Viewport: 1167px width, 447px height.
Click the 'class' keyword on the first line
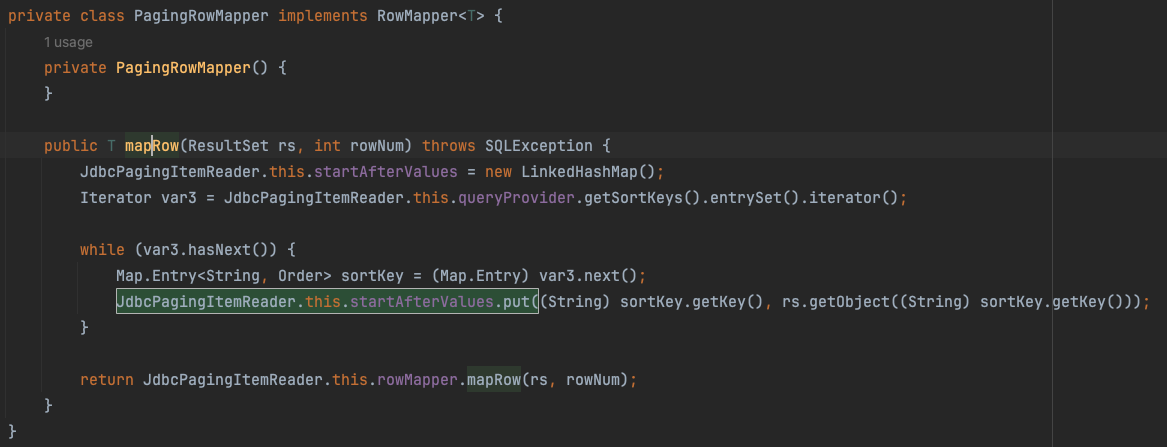pos(102,16)
